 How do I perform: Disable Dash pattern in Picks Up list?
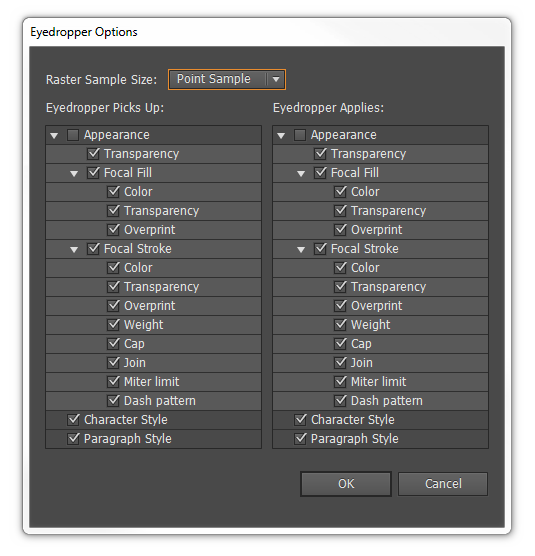click(x=113, y=401)
